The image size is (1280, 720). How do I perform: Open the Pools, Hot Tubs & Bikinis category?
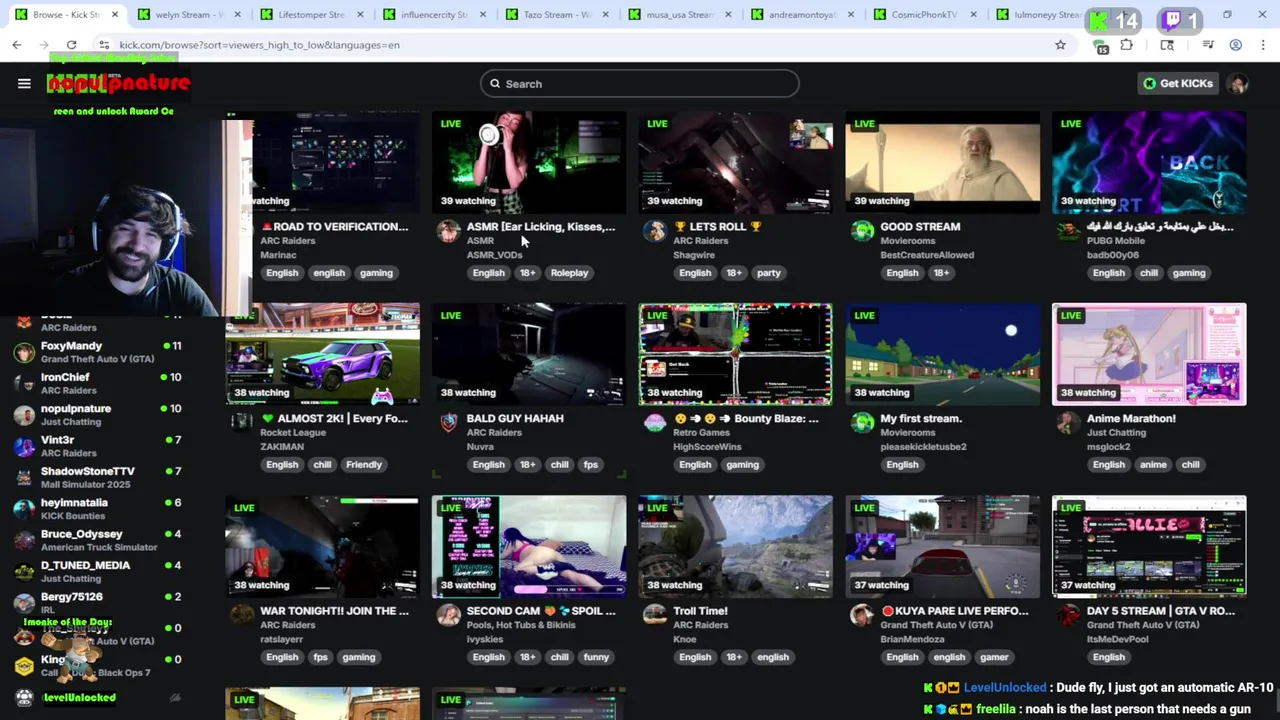(x=521, y=625)
